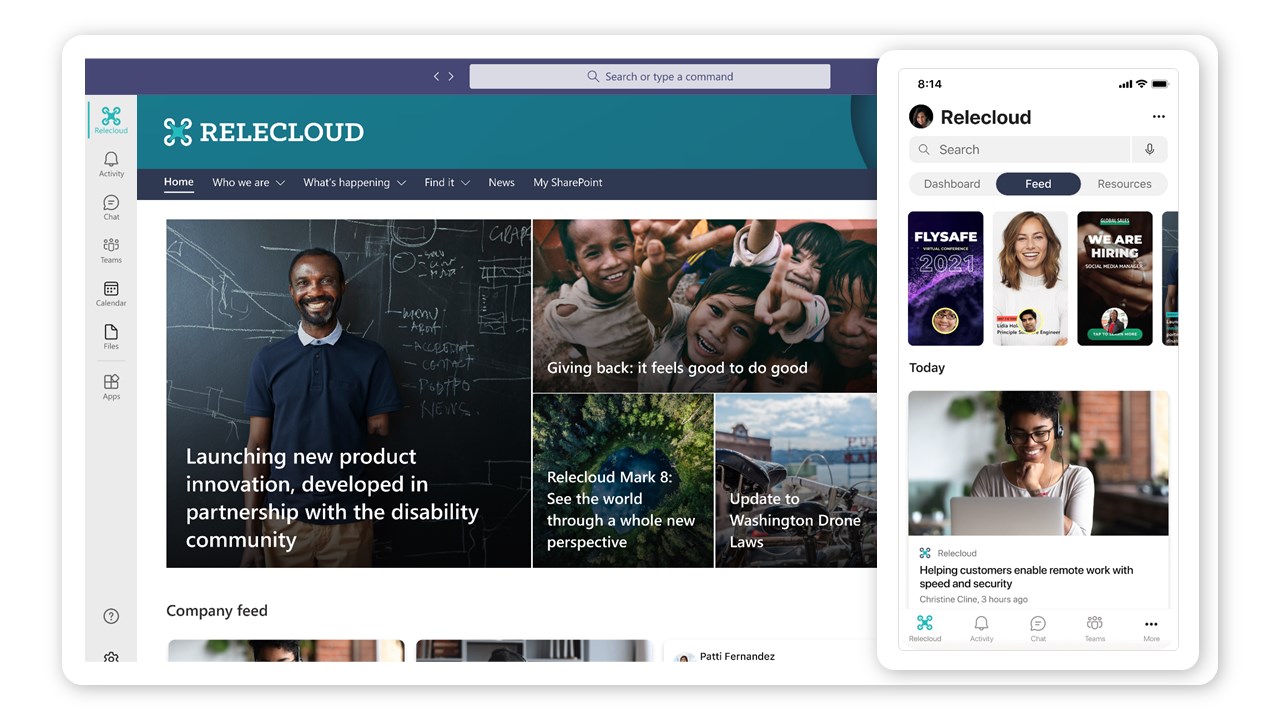Open Relecloud app in Teams sidebar
The image size is (1280, 720).
point(111,120)
